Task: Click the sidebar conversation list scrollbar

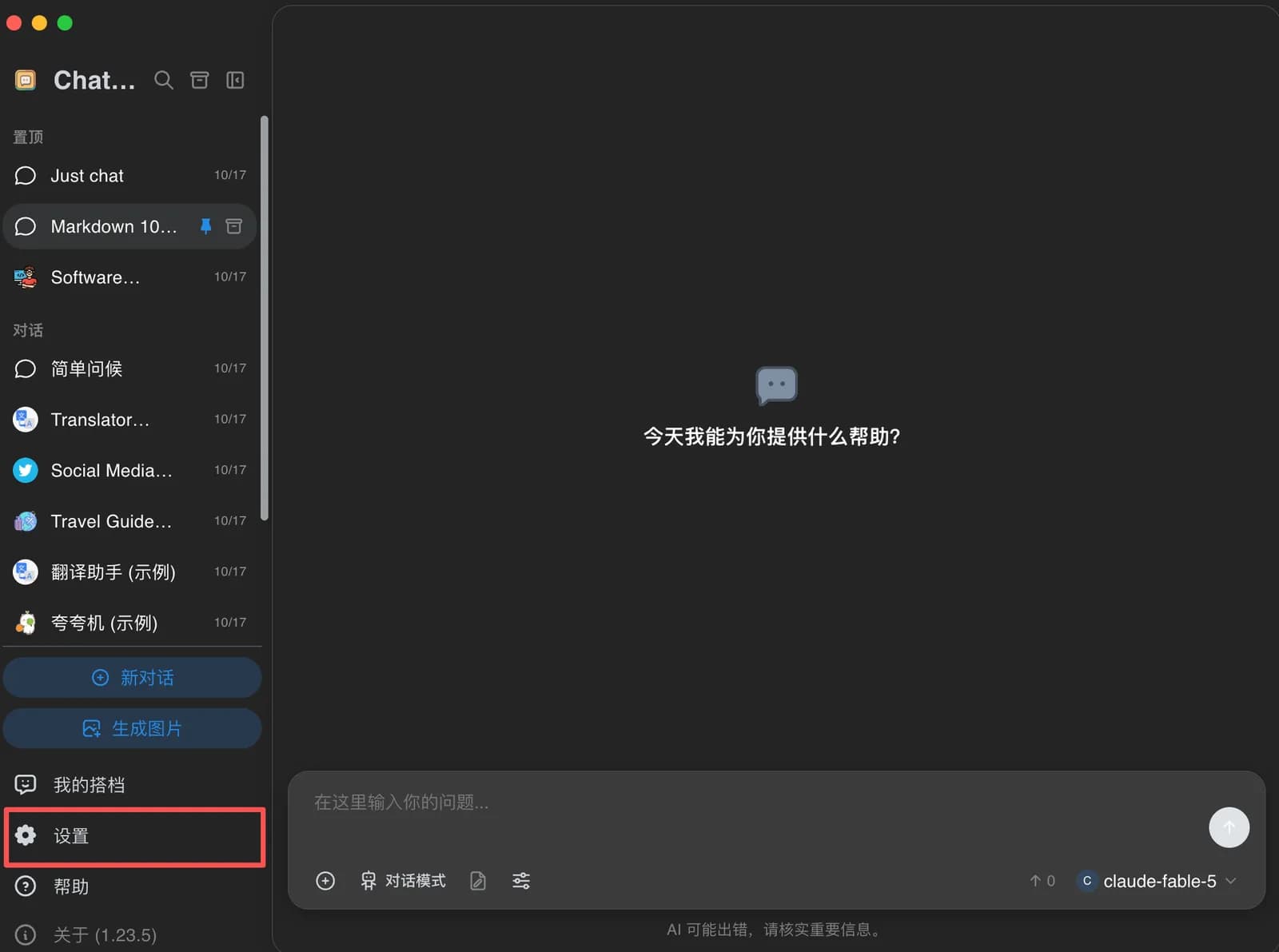Action: 264,318
